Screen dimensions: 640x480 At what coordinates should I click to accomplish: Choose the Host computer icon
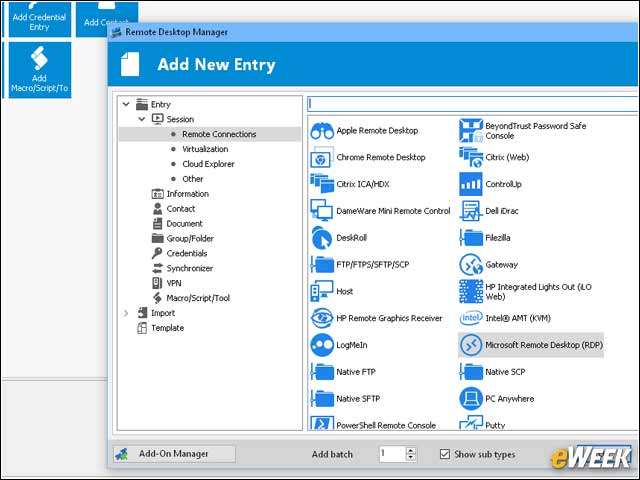tap(322, 291)
